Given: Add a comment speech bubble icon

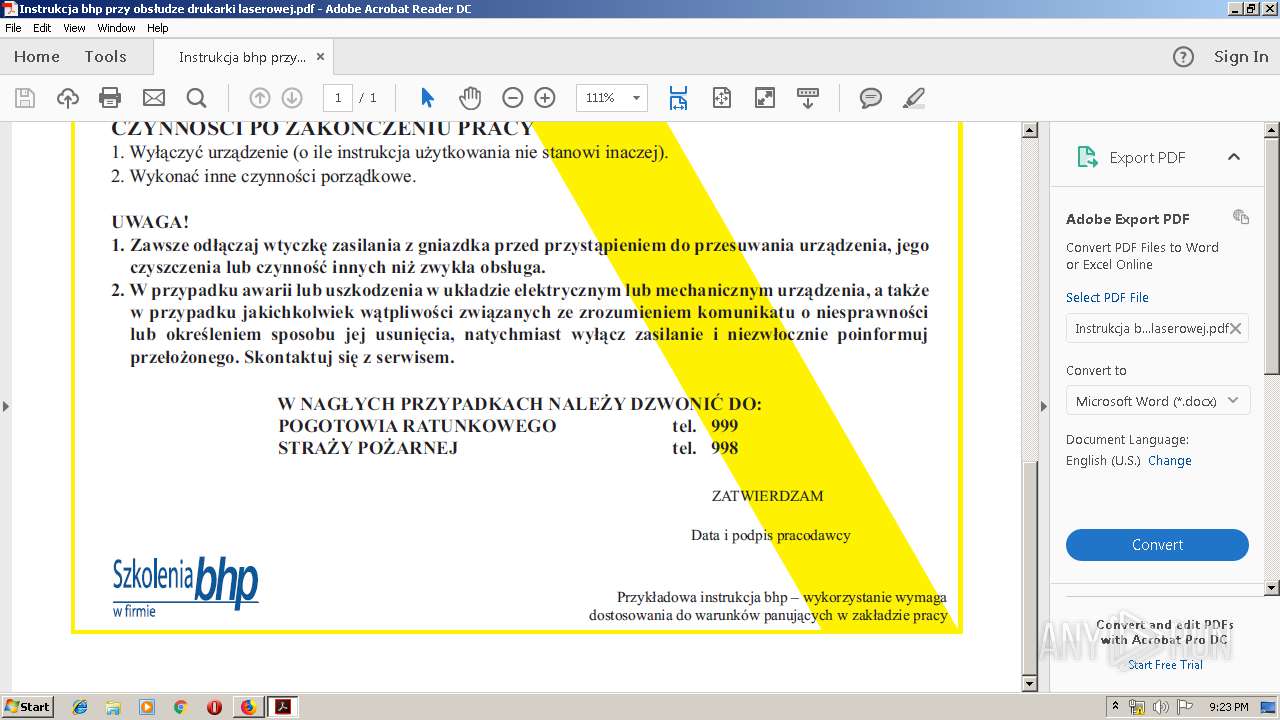Looking at the screenshot, I should (871, 98).
